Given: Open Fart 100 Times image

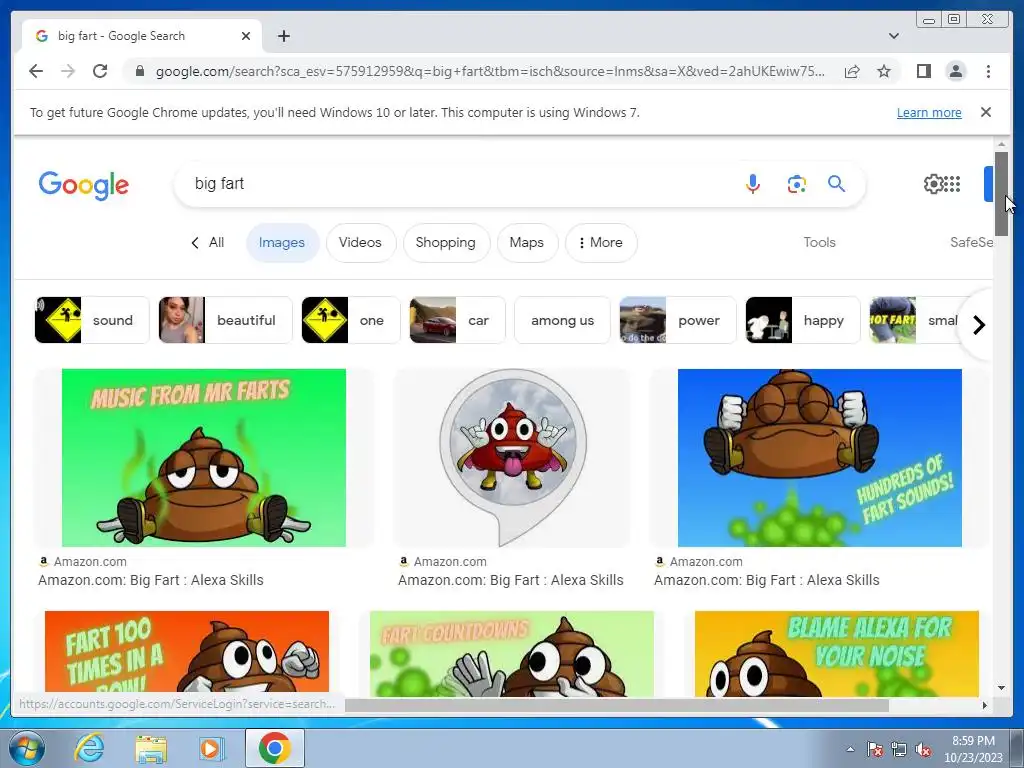Looking at the screenshot, I should [x=187, y=652].
